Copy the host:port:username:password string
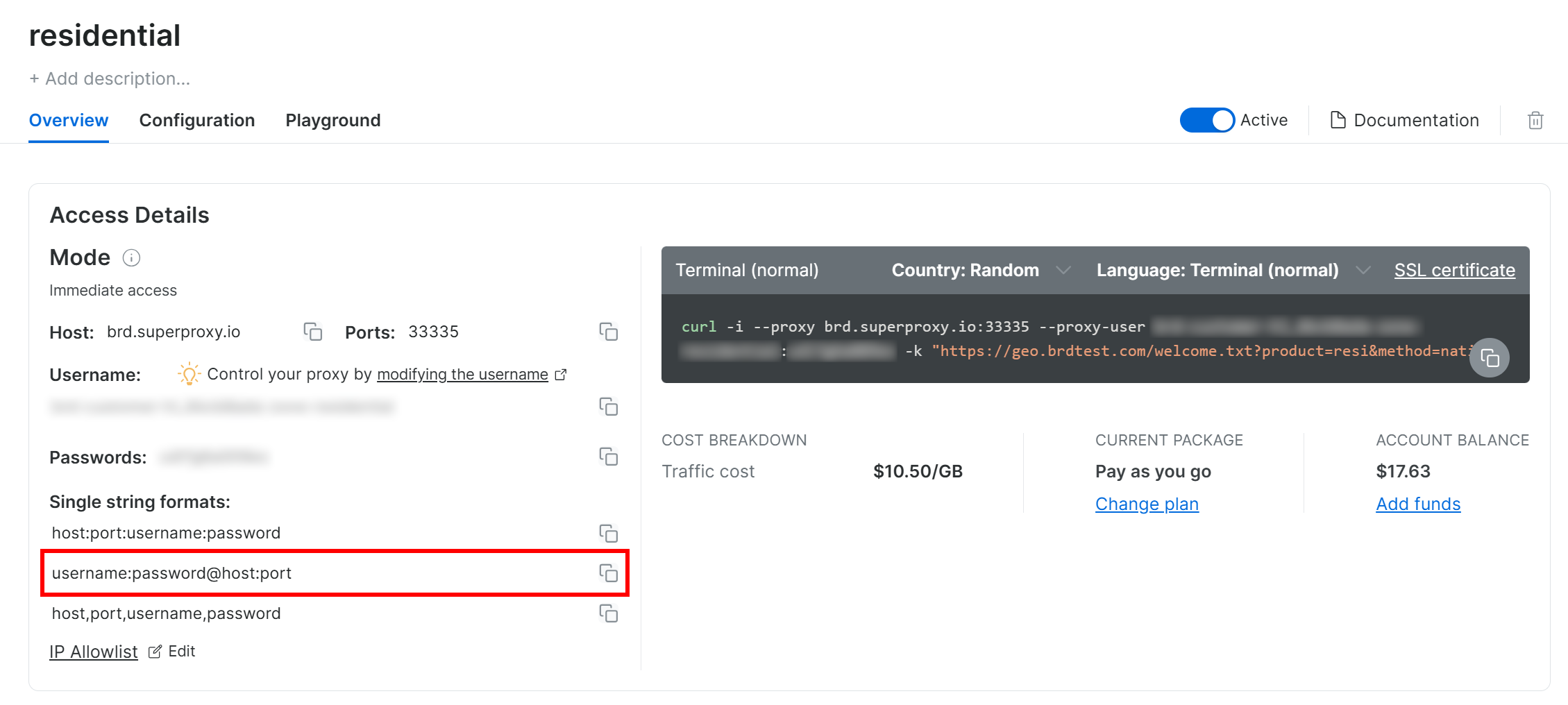 pos(609,534)
